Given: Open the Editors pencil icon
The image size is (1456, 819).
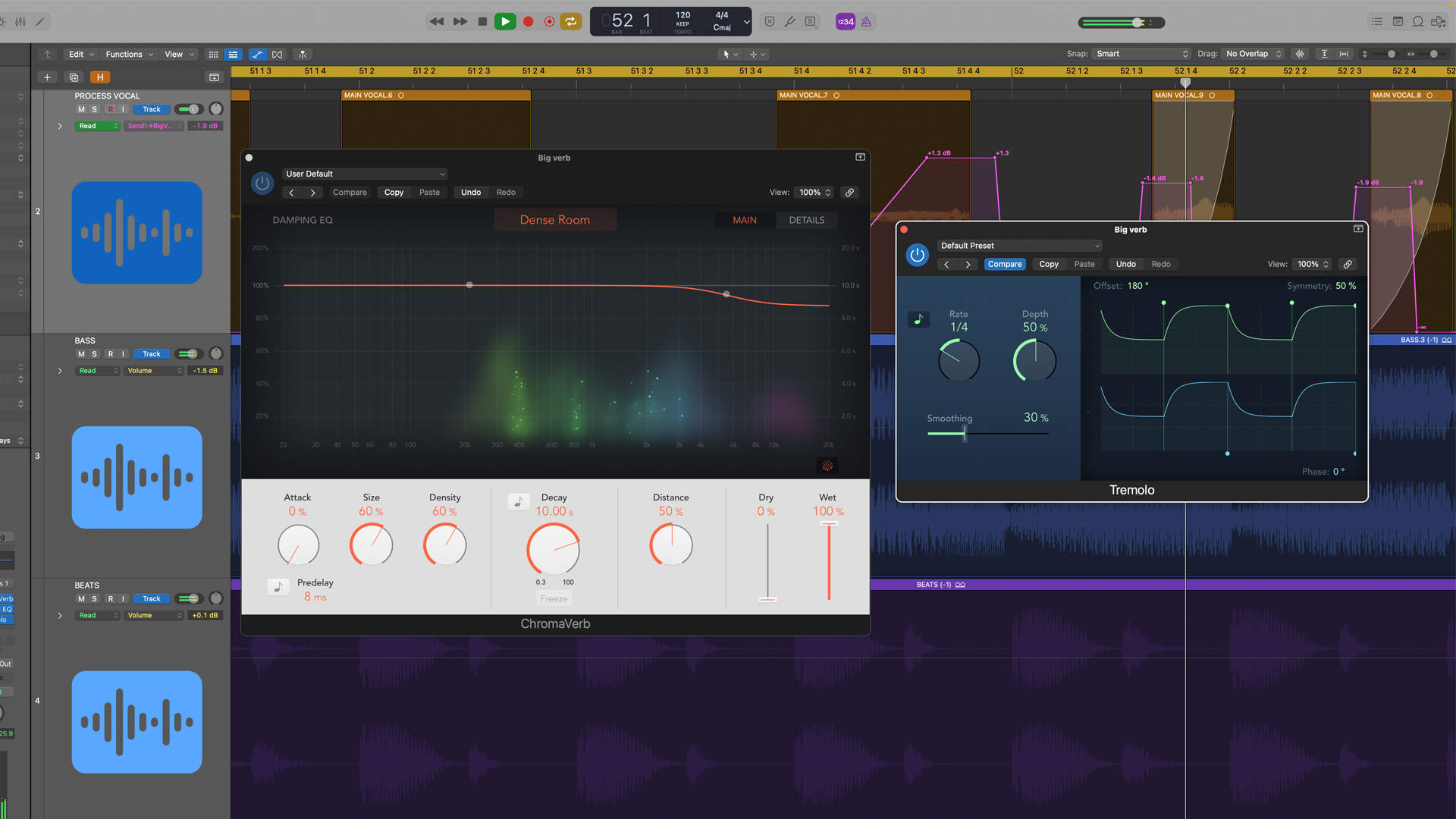Looking at the screenshot, I should tap(40, 21).
